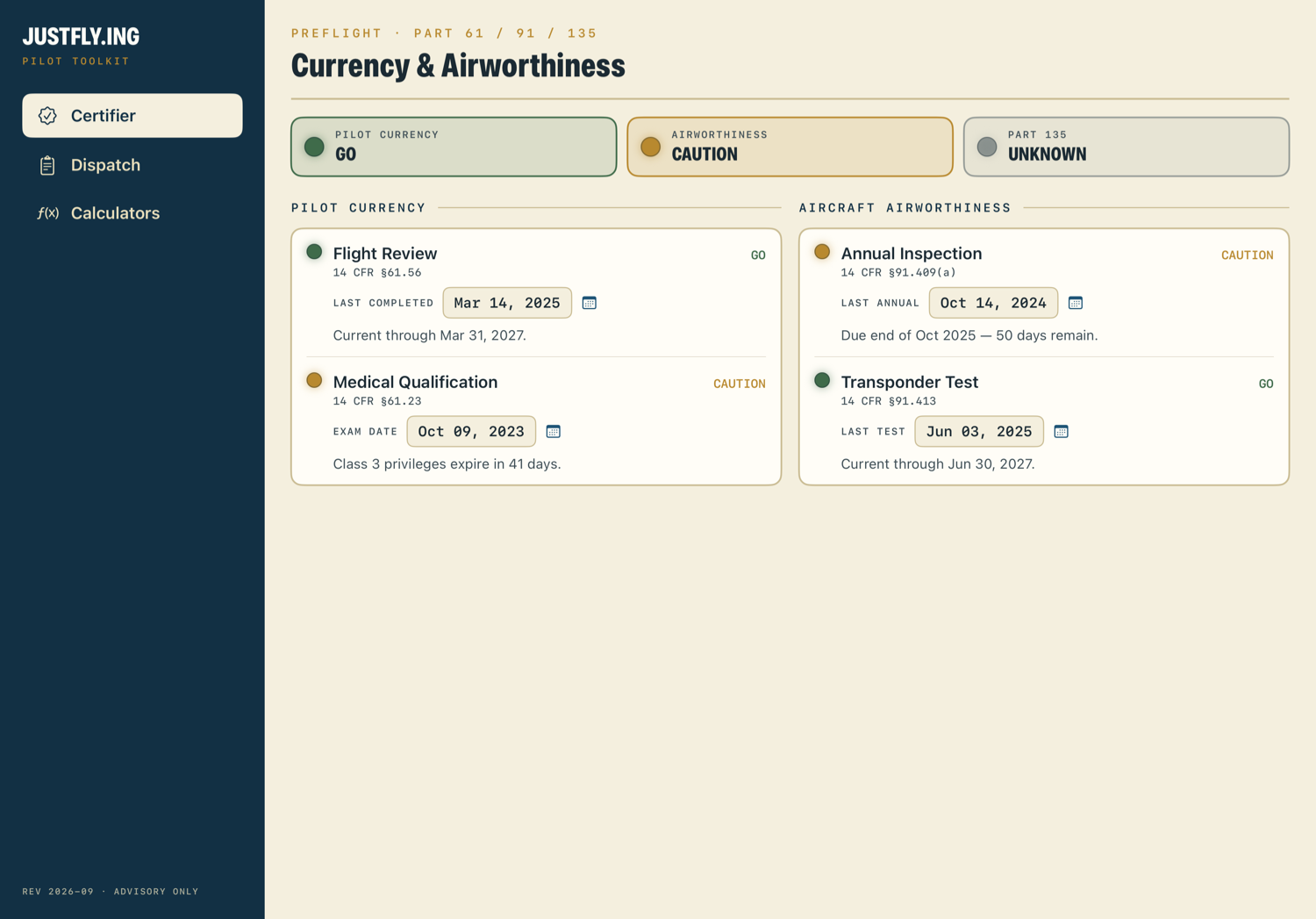Screen dimensions: 1316x919
Task: Click gray status dot on Part 135 card
Action: [x=987, y=147]
